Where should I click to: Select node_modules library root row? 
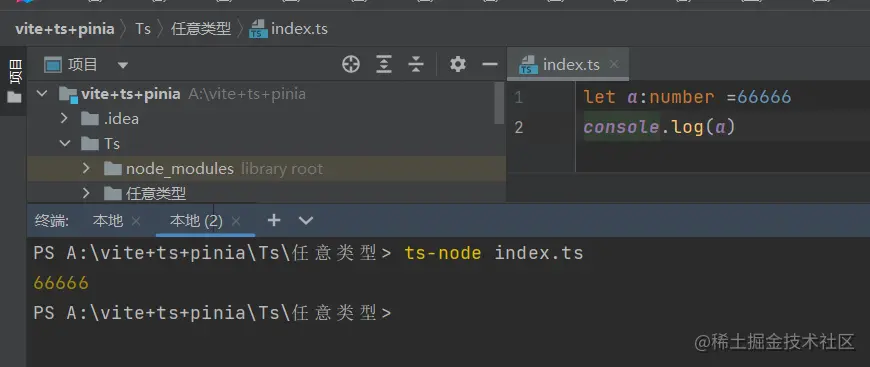click(x=266, y=168)
